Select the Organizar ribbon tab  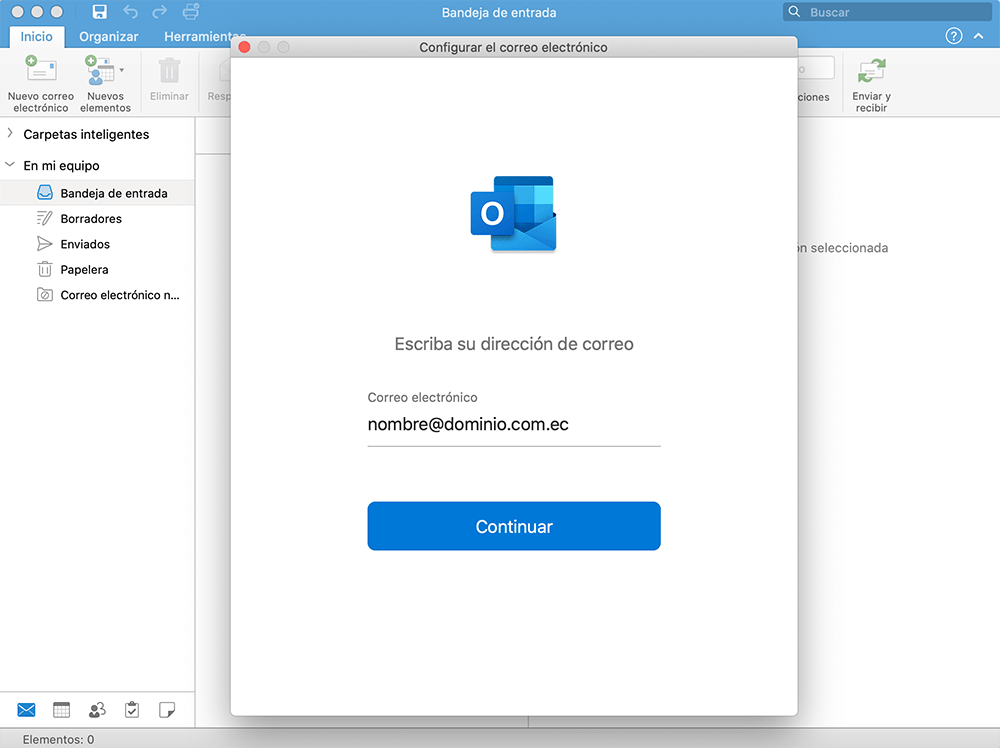click(x=108, y=36)
